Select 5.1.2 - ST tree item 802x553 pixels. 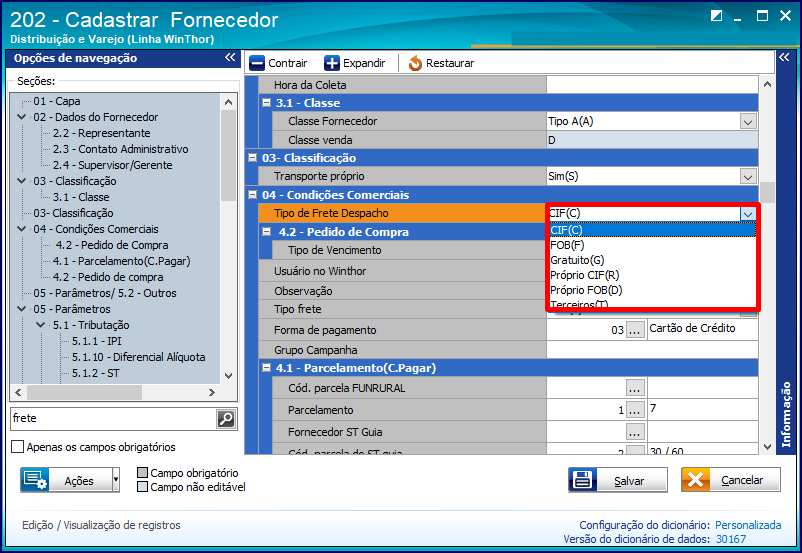pos(95,373)
